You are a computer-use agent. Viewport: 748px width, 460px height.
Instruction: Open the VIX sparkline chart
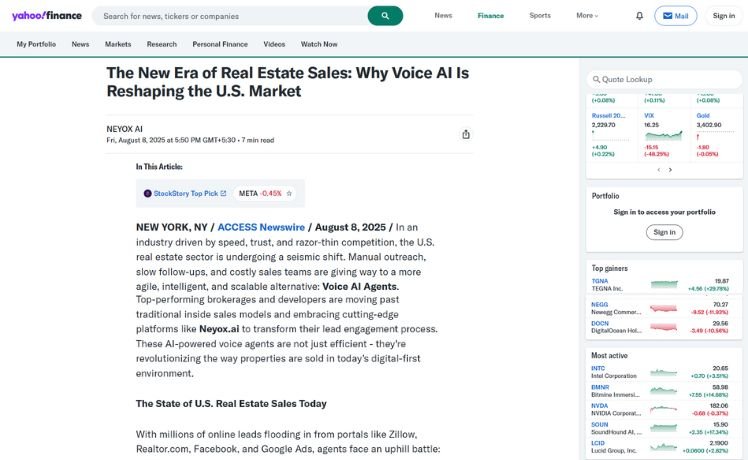664,136
